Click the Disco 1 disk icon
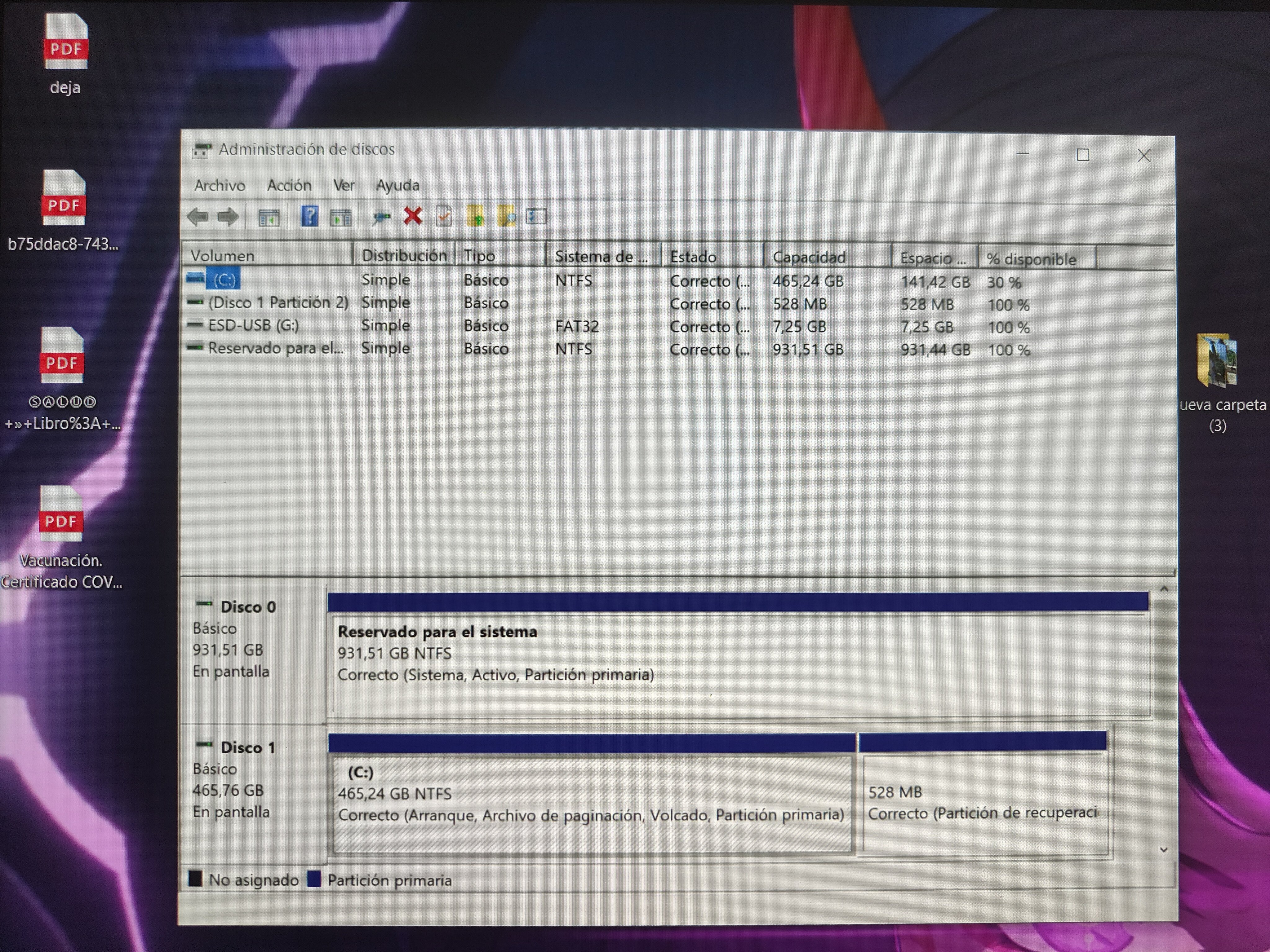The height and width of the screenshot is (952, 1270). tap(204, 744)
